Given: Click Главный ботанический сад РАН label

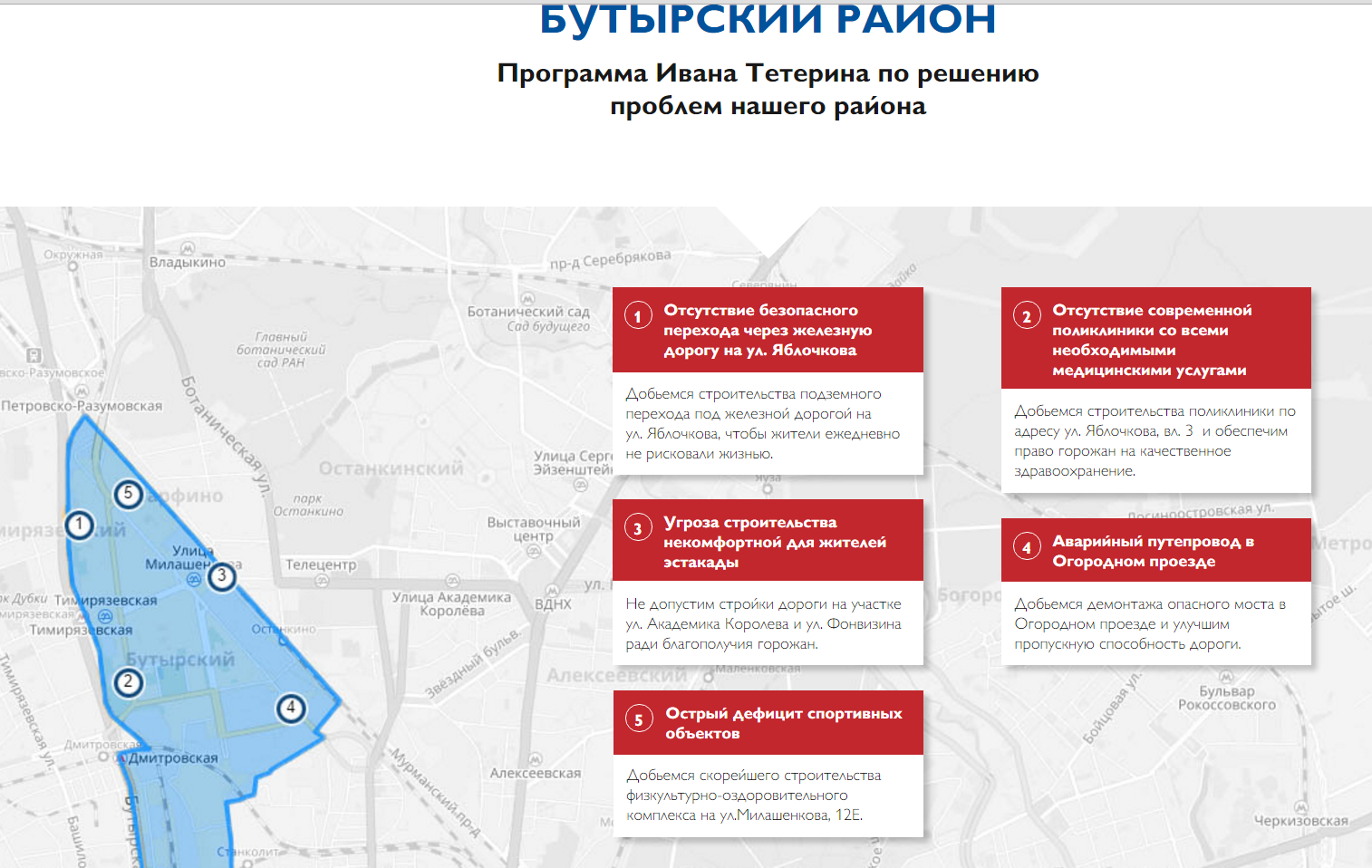Looking at the screenshot, I should (281, 350).
